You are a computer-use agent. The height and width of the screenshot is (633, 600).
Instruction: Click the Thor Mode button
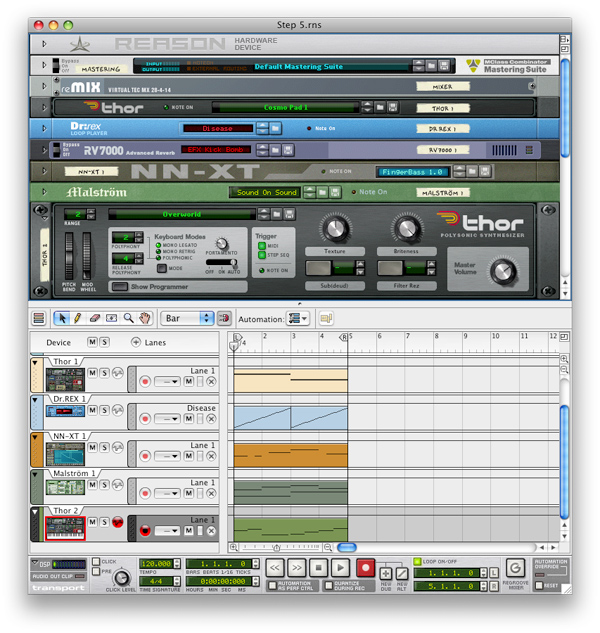(x=162, y=268)
